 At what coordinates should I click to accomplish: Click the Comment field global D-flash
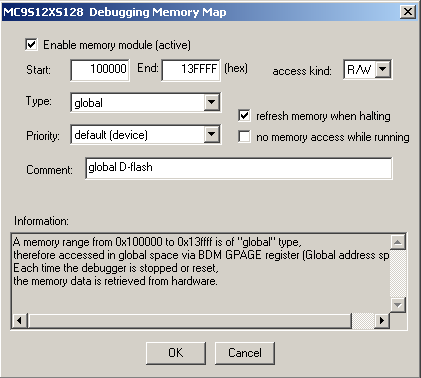pos(239,168)
